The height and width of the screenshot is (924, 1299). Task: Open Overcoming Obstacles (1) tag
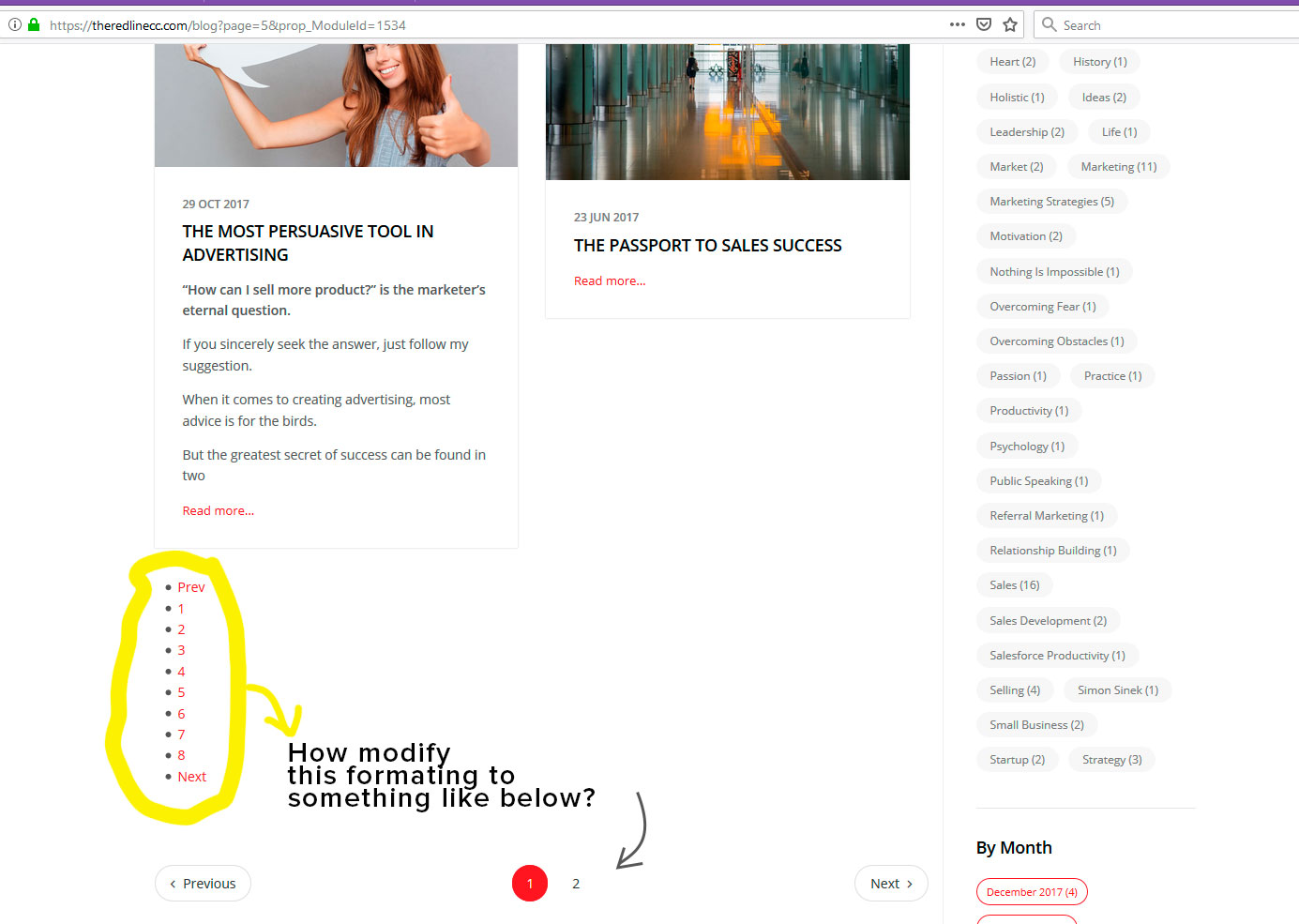click(x=1057, y=341)
